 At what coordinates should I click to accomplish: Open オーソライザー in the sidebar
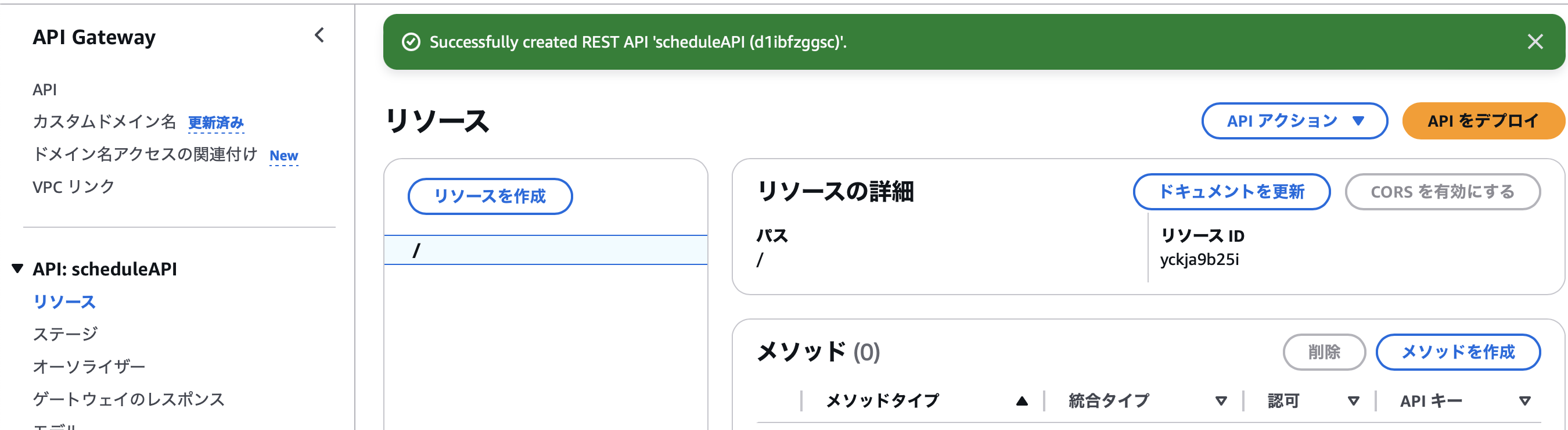[x=89, y=366]
